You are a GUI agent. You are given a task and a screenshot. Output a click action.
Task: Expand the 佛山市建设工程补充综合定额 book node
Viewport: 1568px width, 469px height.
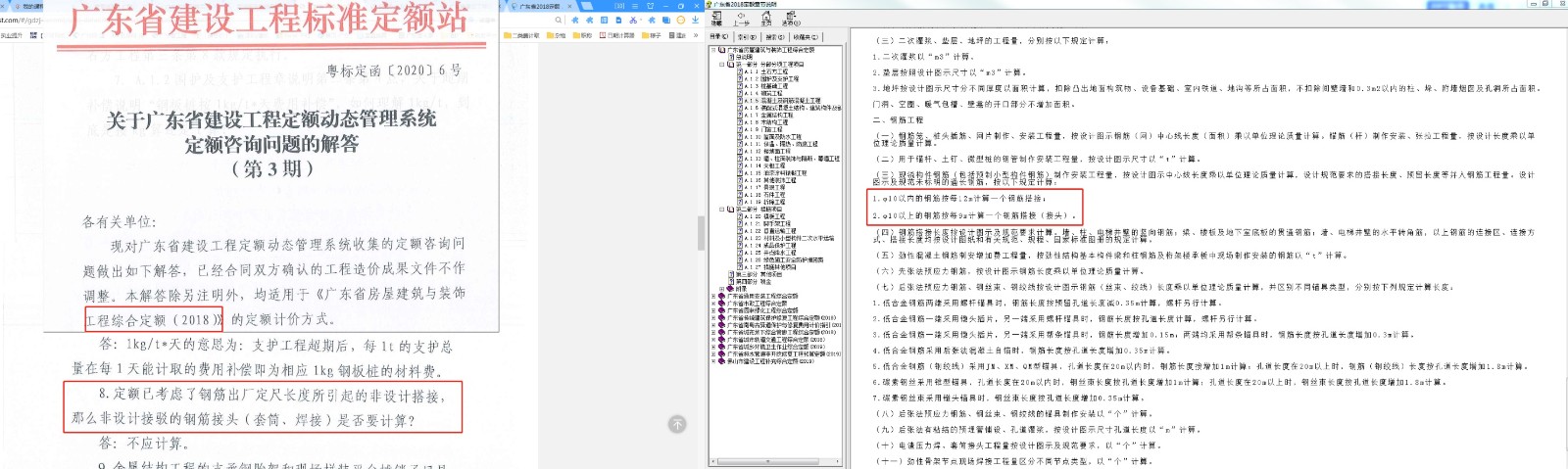point(713,361)
